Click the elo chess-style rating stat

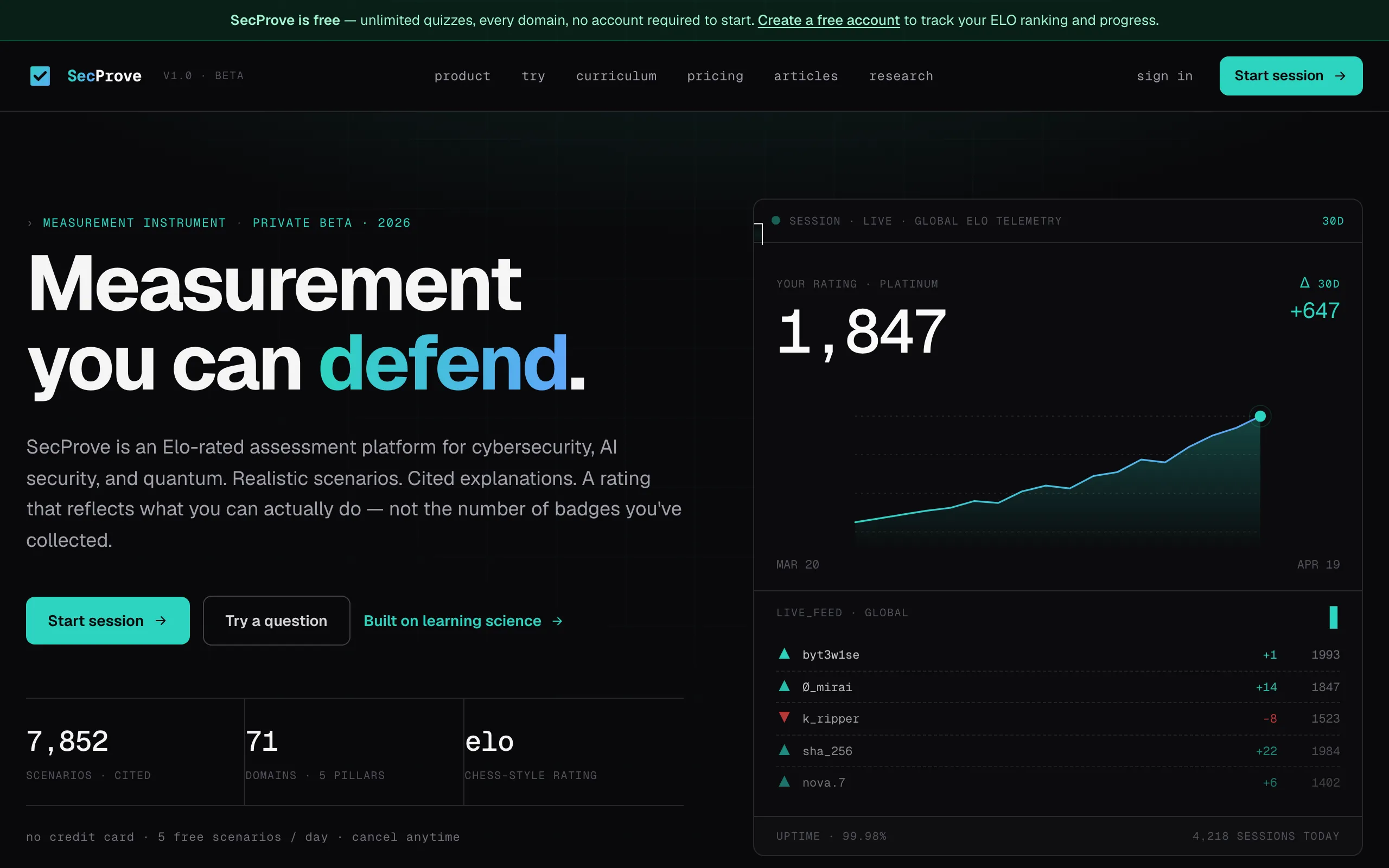coord(489,743)
